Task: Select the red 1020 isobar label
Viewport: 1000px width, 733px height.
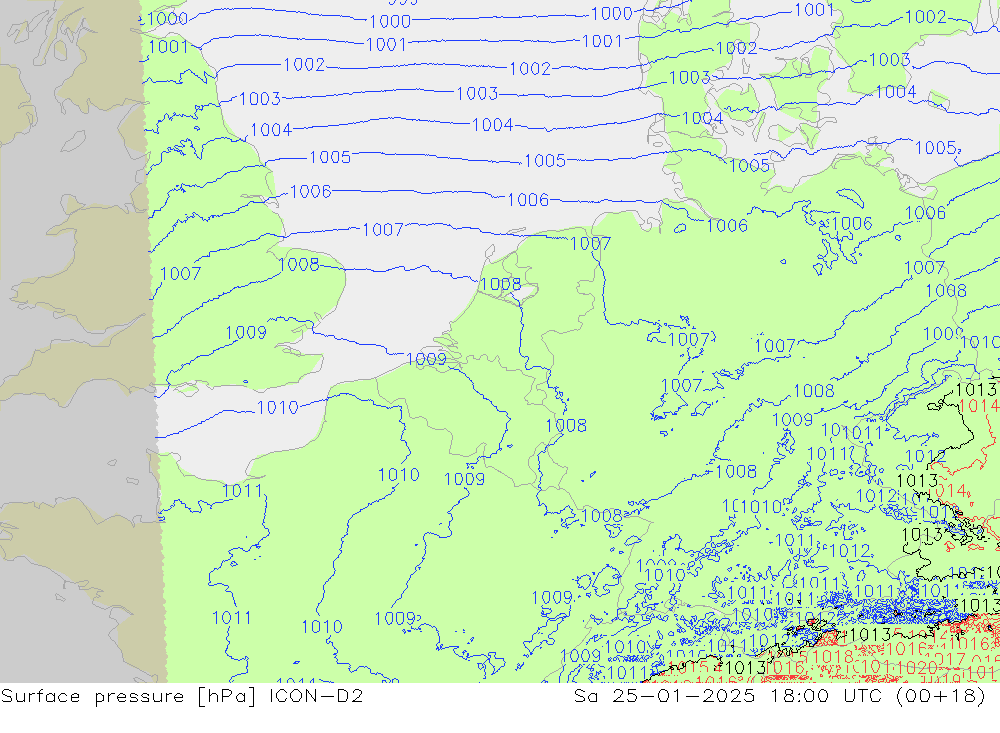Action: (x=916, y=668)
